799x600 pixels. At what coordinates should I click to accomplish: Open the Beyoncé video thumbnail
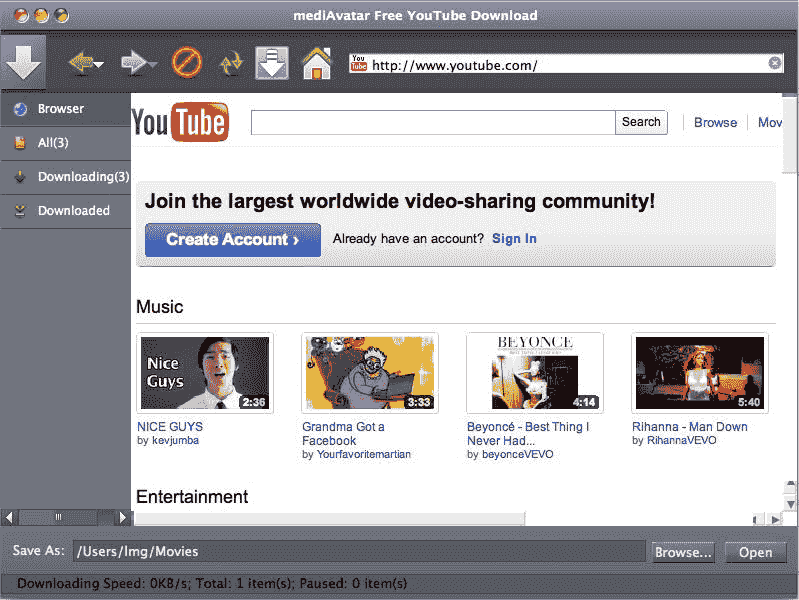(535, 373)
